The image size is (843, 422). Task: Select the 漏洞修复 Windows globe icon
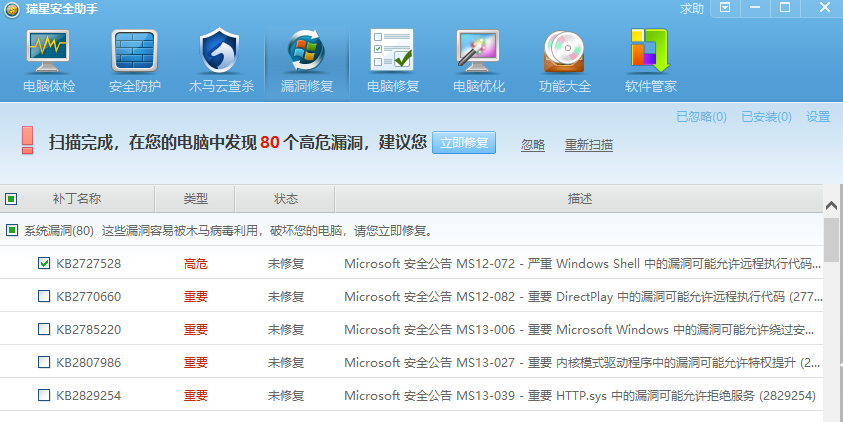coord(306,52)
